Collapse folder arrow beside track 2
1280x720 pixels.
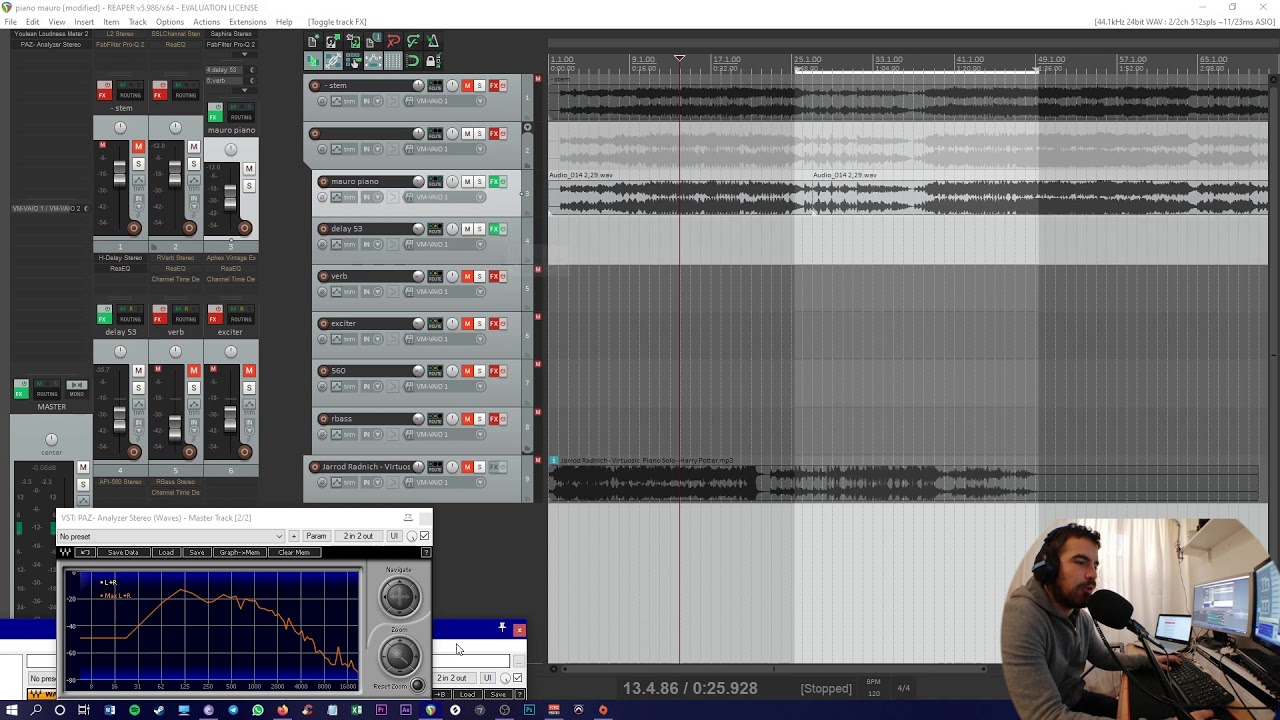527,127
